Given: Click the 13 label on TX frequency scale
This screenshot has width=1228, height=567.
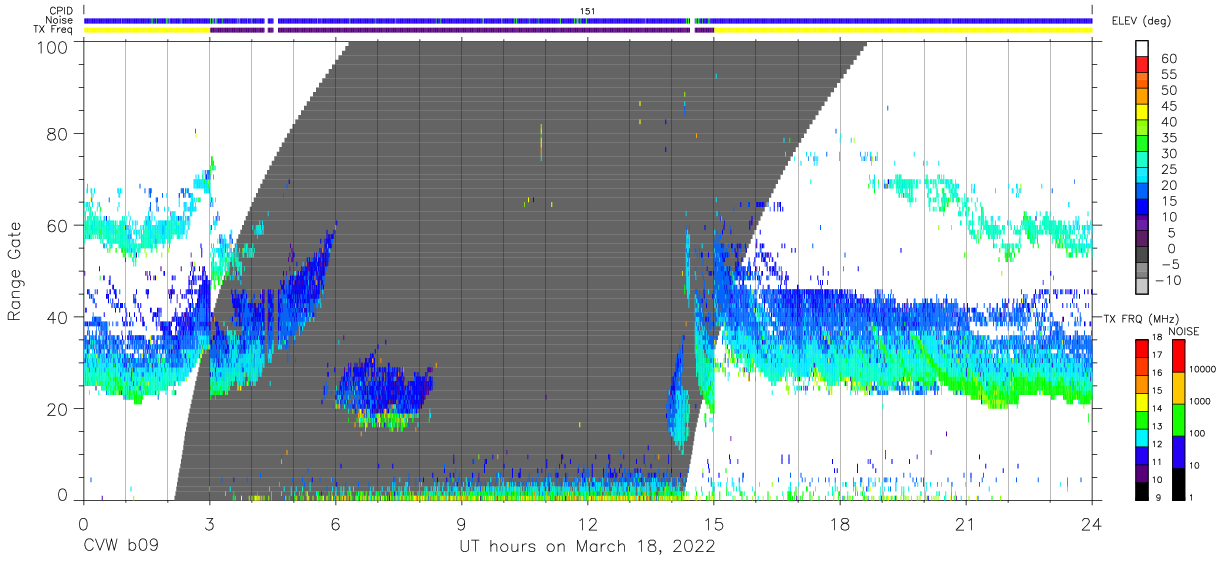Looking at the screenshot, I should click(x=1158, y=426).
